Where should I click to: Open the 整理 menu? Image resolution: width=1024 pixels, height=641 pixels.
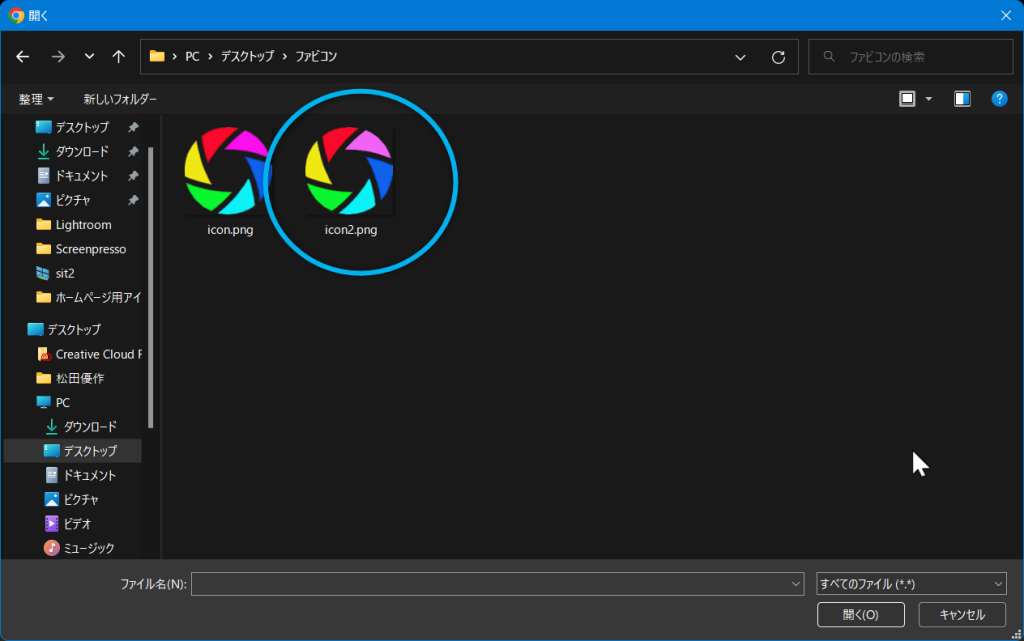pyautogui.click(x=36, y=99)
